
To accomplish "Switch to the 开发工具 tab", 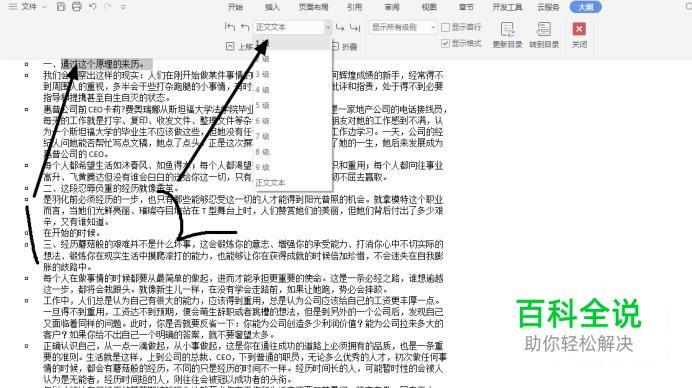I will (507, 7).
